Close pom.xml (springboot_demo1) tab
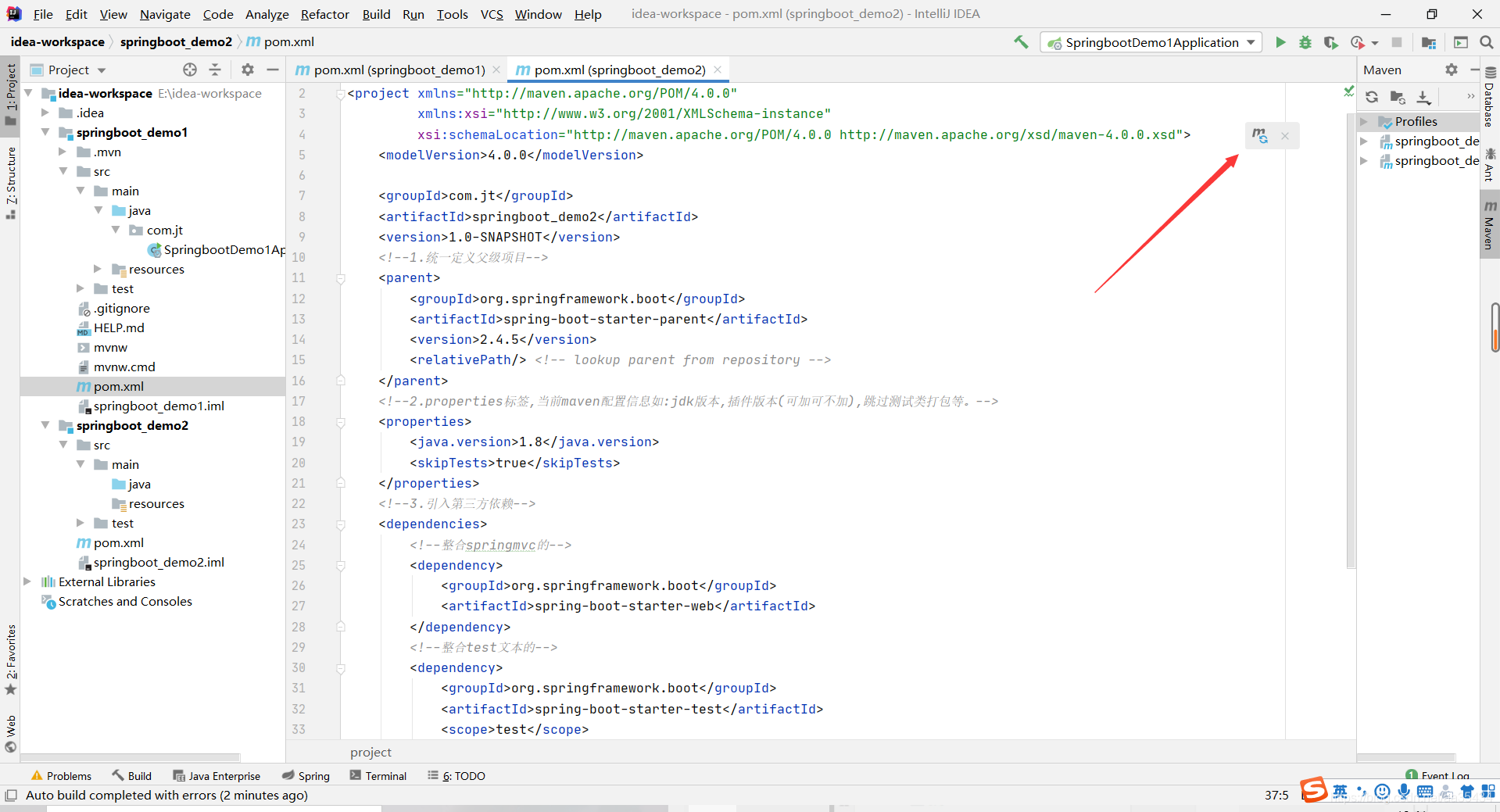 496,70
